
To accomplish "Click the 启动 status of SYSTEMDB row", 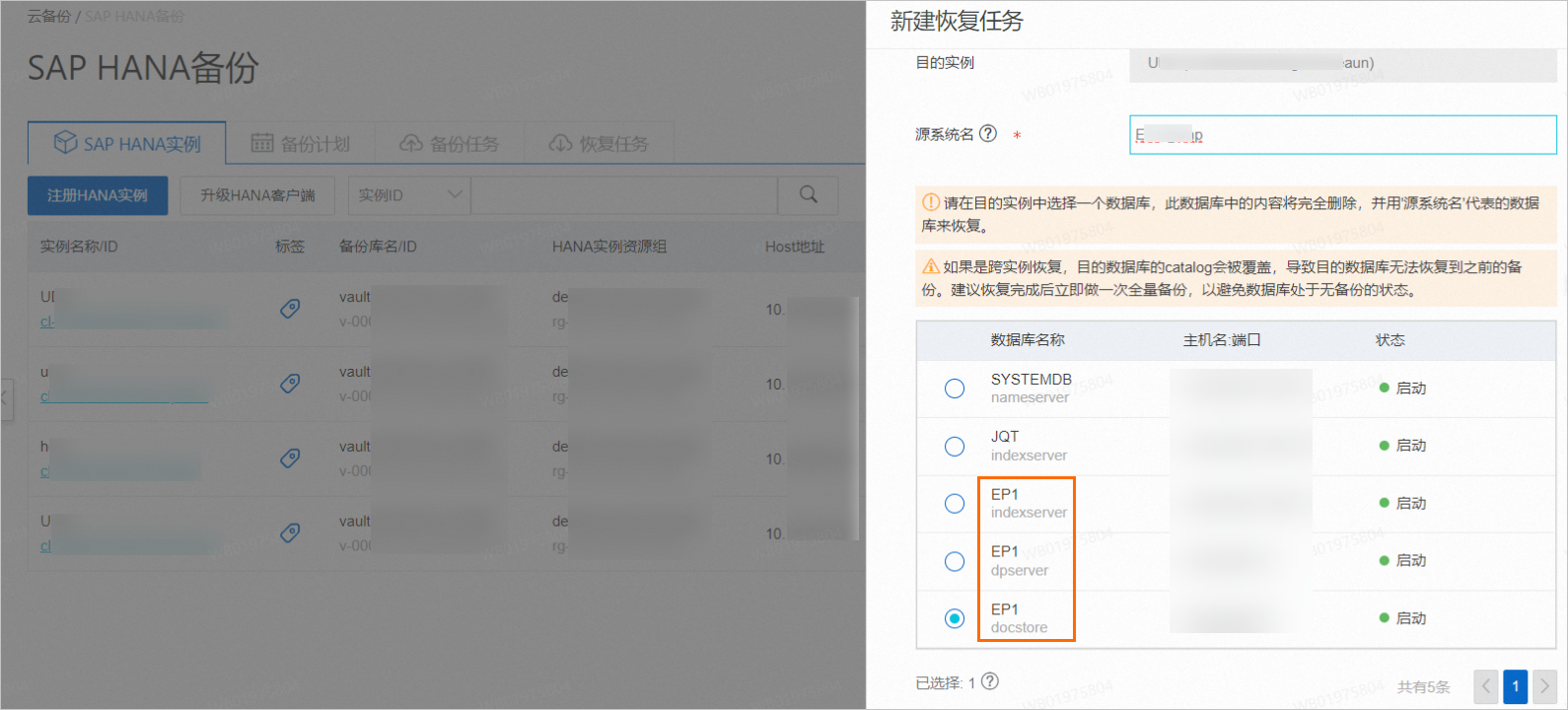I will [1403, 389].
